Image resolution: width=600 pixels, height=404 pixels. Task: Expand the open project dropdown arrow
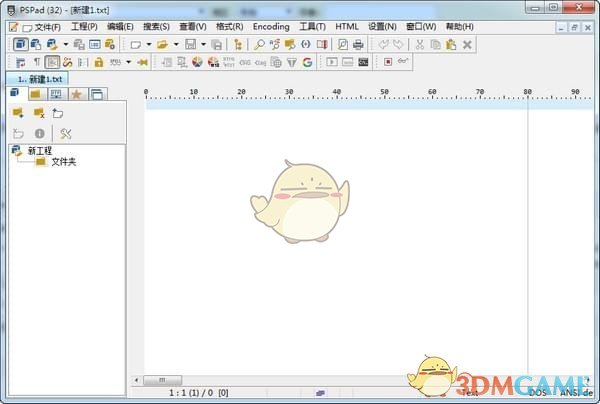[66, 45]
